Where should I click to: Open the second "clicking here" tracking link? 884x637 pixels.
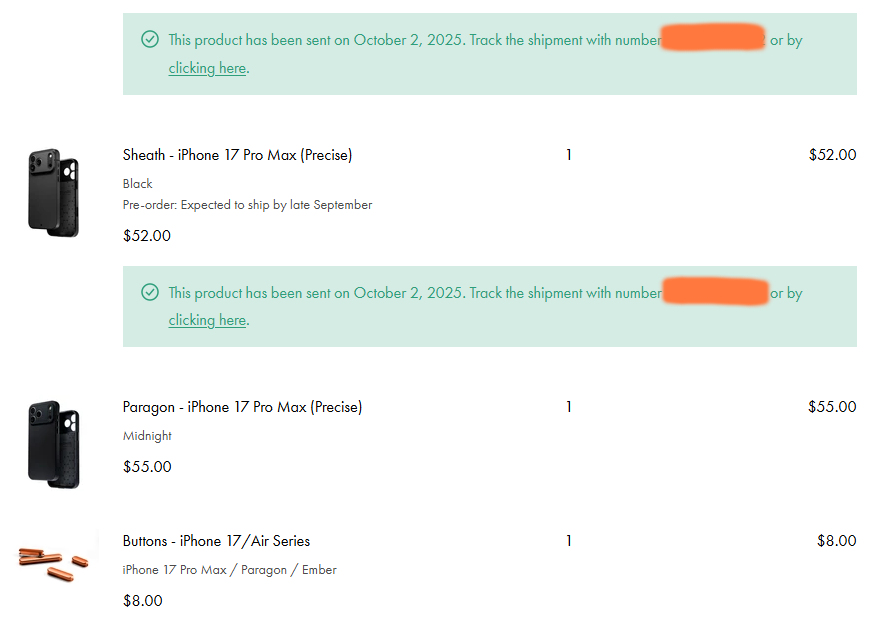point(207,320)
